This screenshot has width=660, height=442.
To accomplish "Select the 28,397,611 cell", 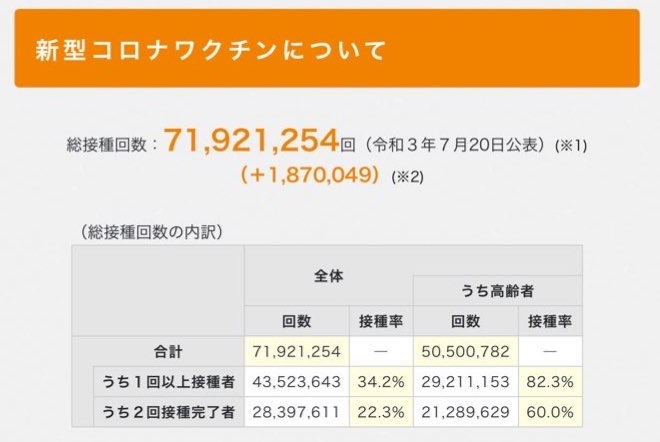I will point(297,410).
